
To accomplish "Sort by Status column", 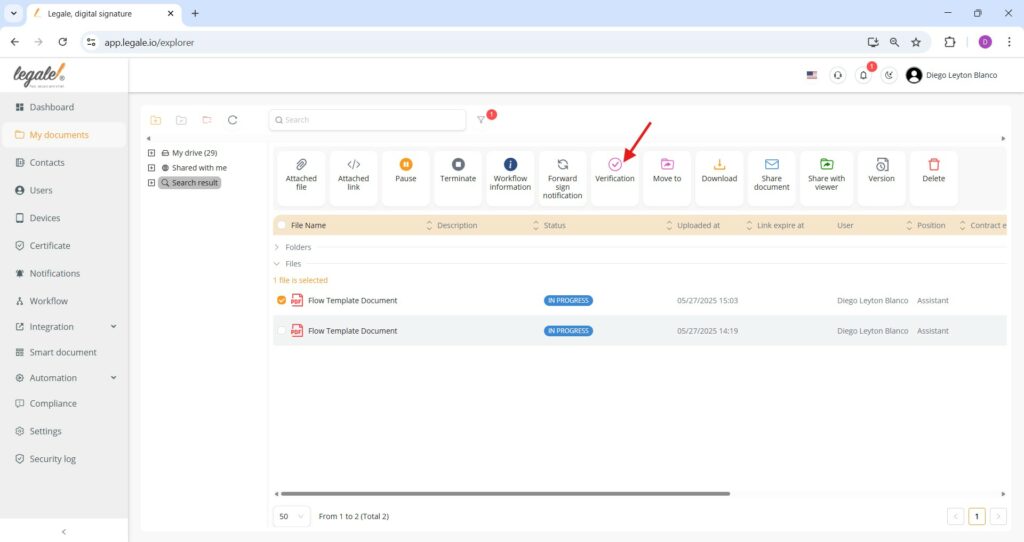I will pyautogui.click(x=669, y=225).
